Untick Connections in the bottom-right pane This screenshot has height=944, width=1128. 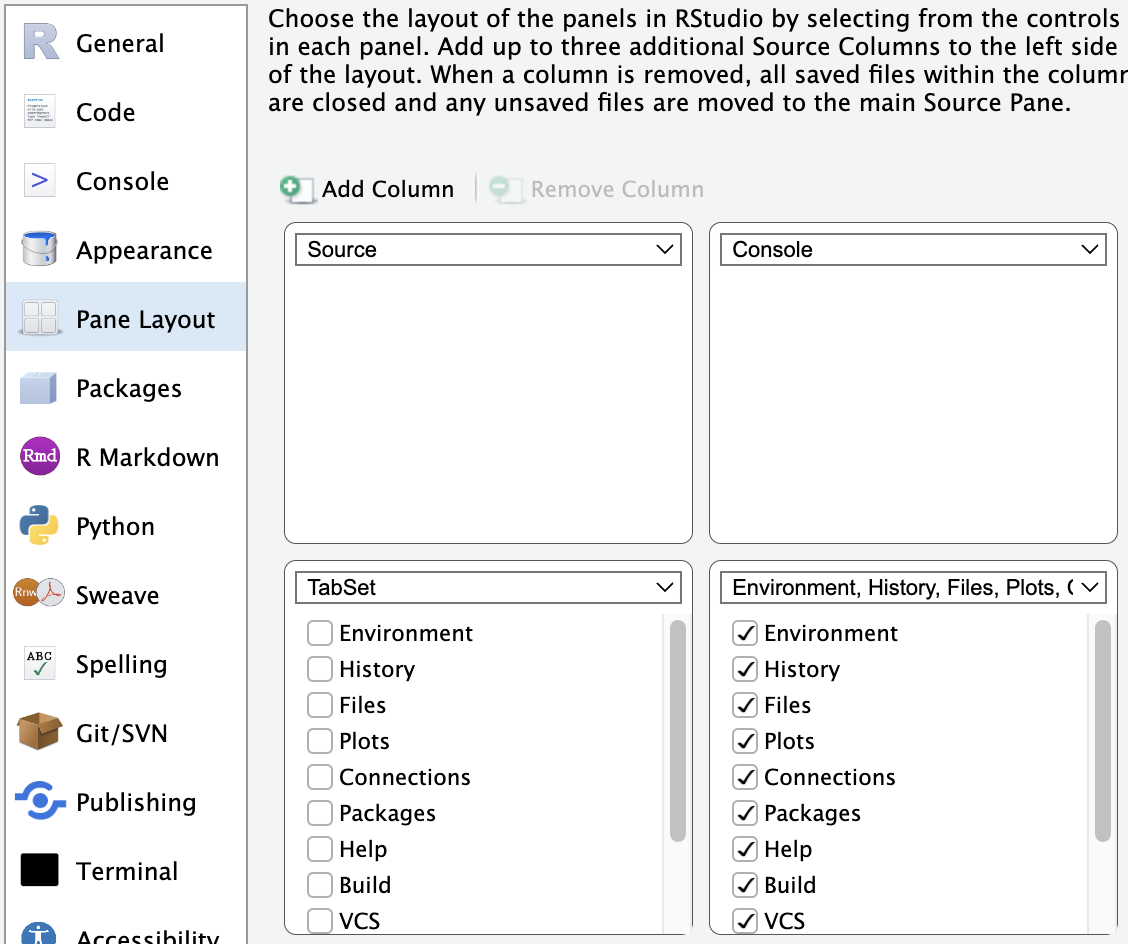tap(745, 777)
